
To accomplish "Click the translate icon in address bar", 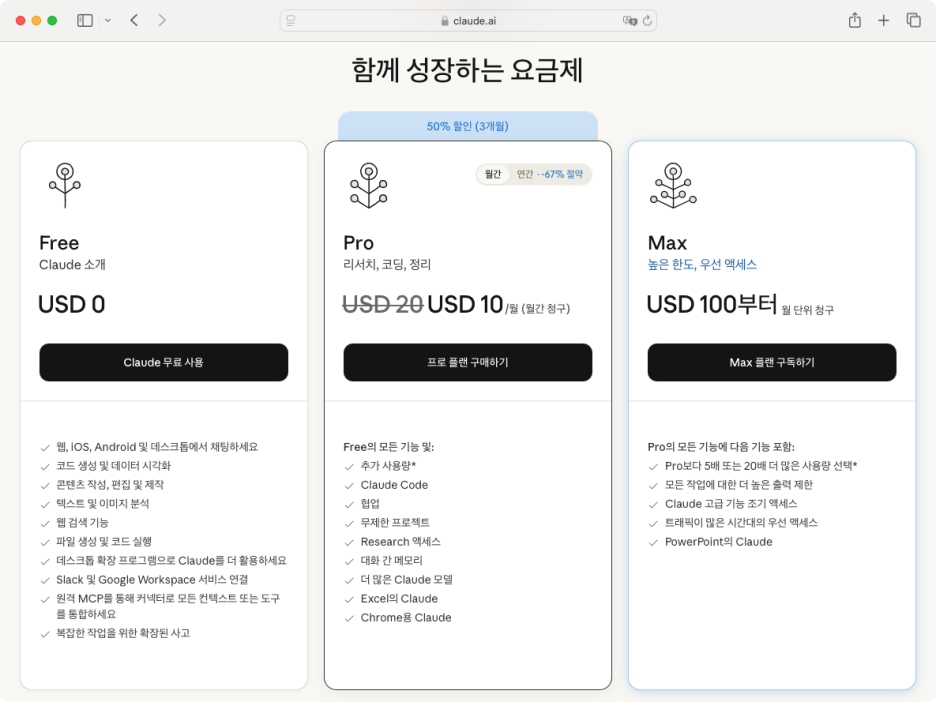I will pos(630,21).
